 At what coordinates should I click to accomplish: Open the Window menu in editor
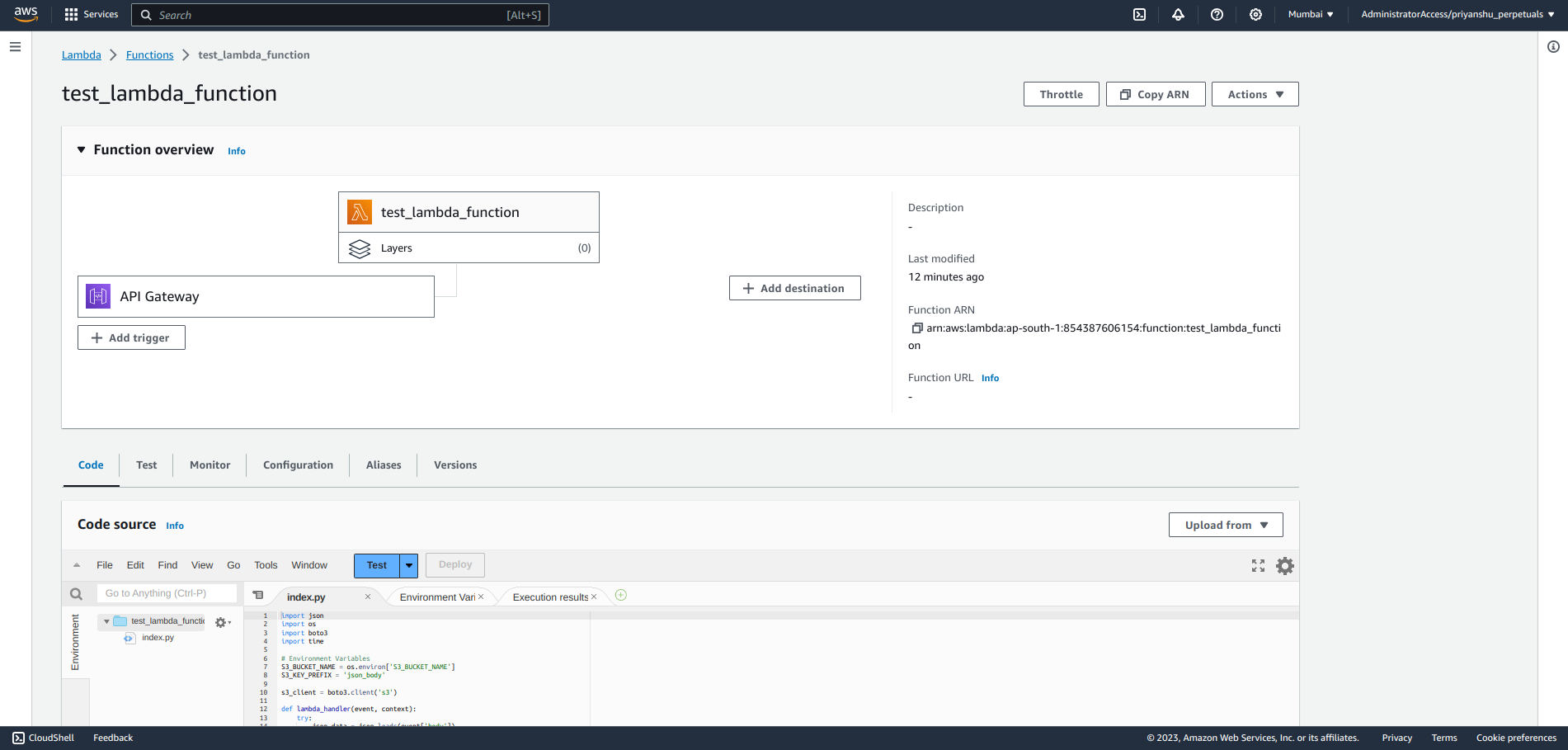tap(309, 565)
